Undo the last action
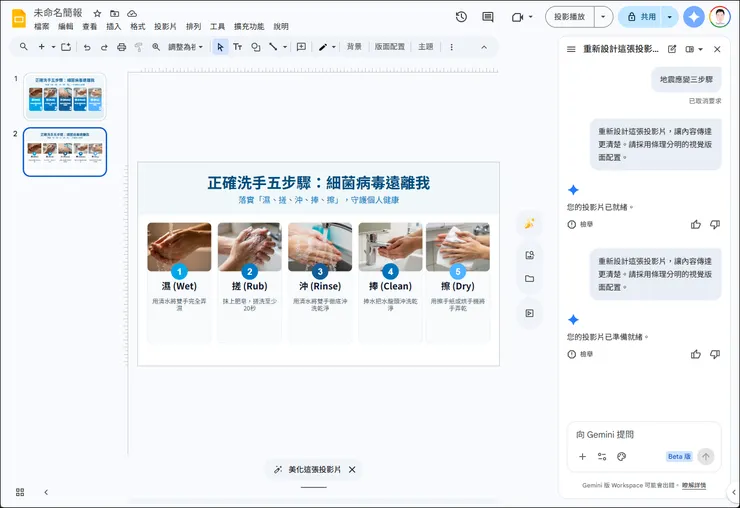Image resolution: width=740 pixels, height=508 pixels. pyautogui.click(x=87, y=47)
